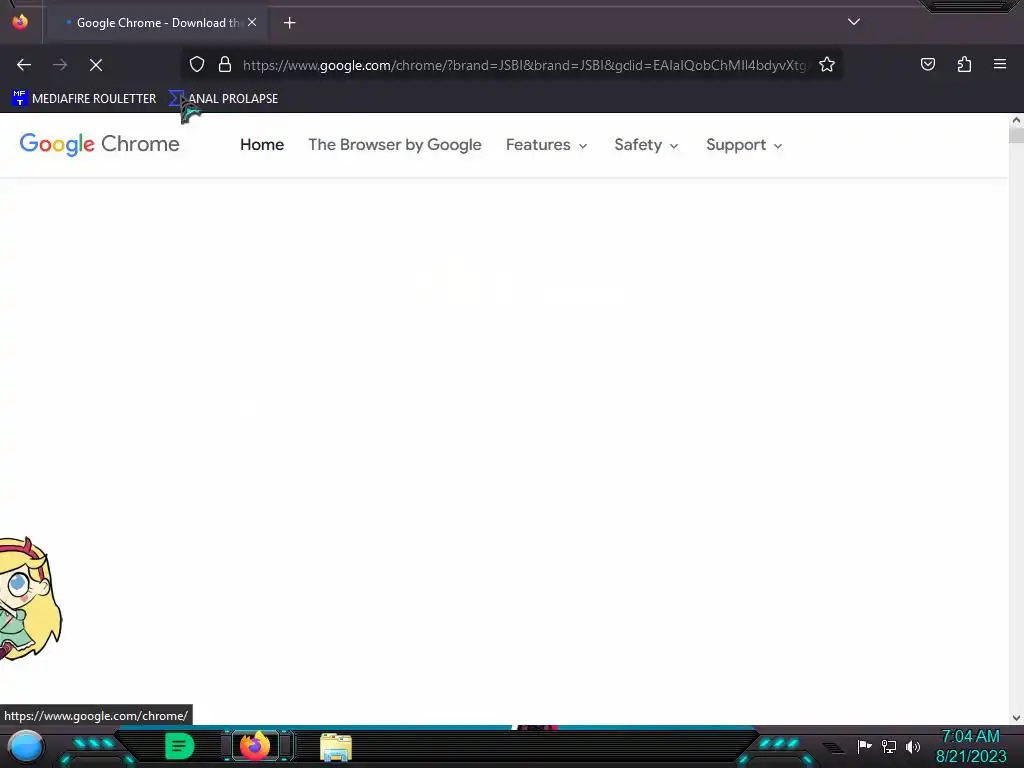The width and height of the screenshot is (1024, 768).
Task: Open a new tab with the plus button
Action: click(x=289, y=23)
